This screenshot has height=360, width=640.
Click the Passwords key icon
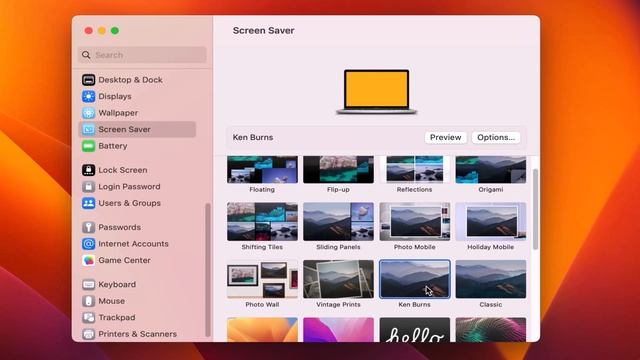point(89,227)
